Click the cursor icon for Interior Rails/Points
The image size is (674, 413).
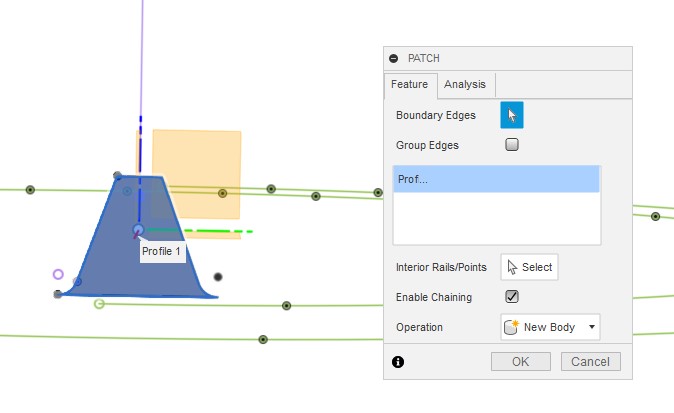click(x=513, y=267)
